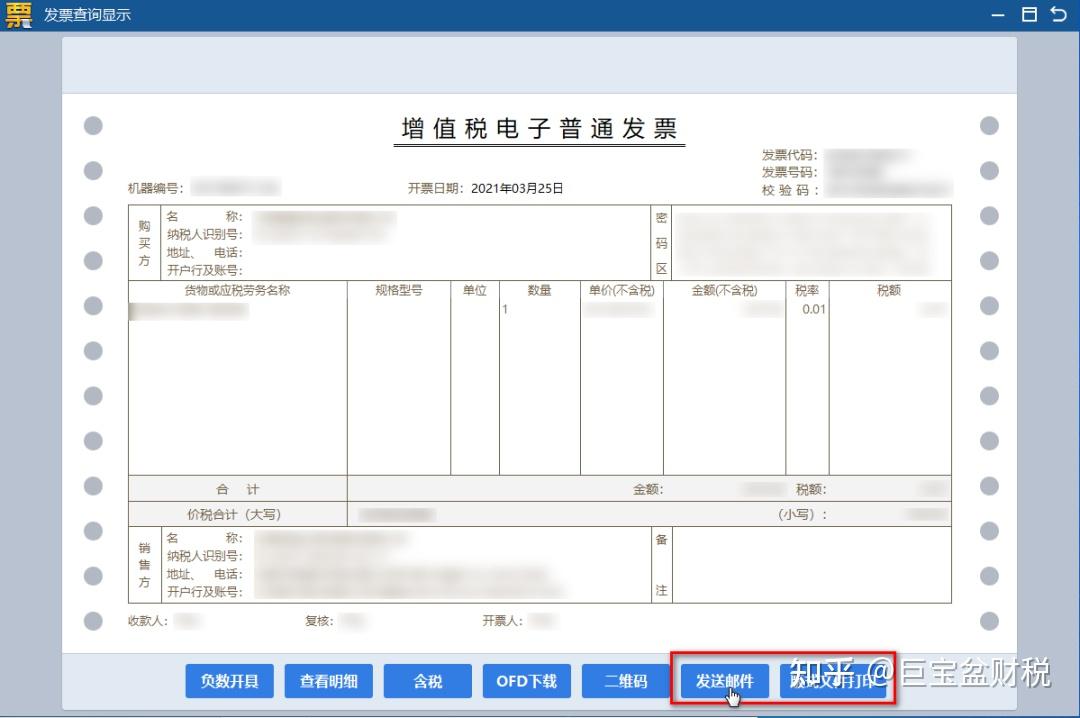This screenshot has height=718, width=1080.
Task: Click the 增值税电子普通发票 heading
Action: pyautogui.click(x=539, y=129)
